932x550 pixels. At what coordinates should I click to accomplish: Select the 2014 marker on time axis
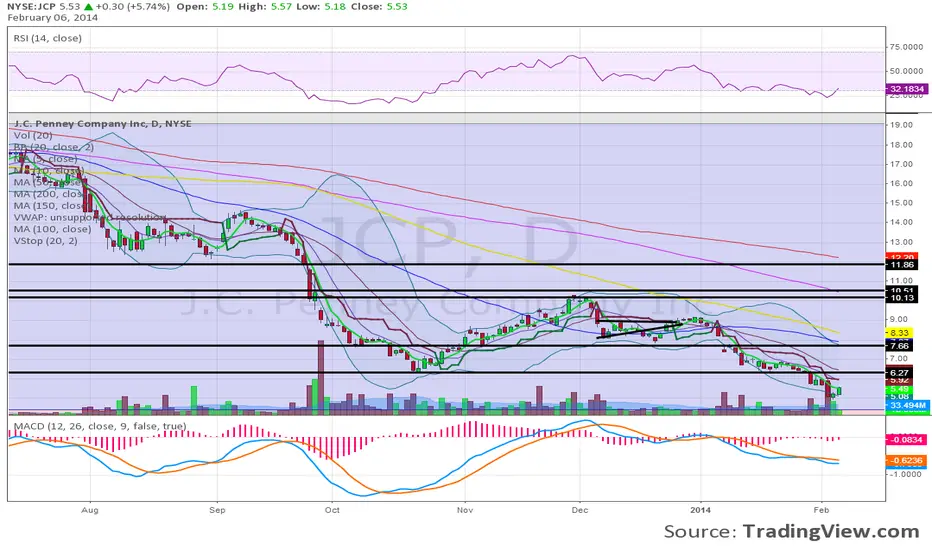click(x=704, y=508)
